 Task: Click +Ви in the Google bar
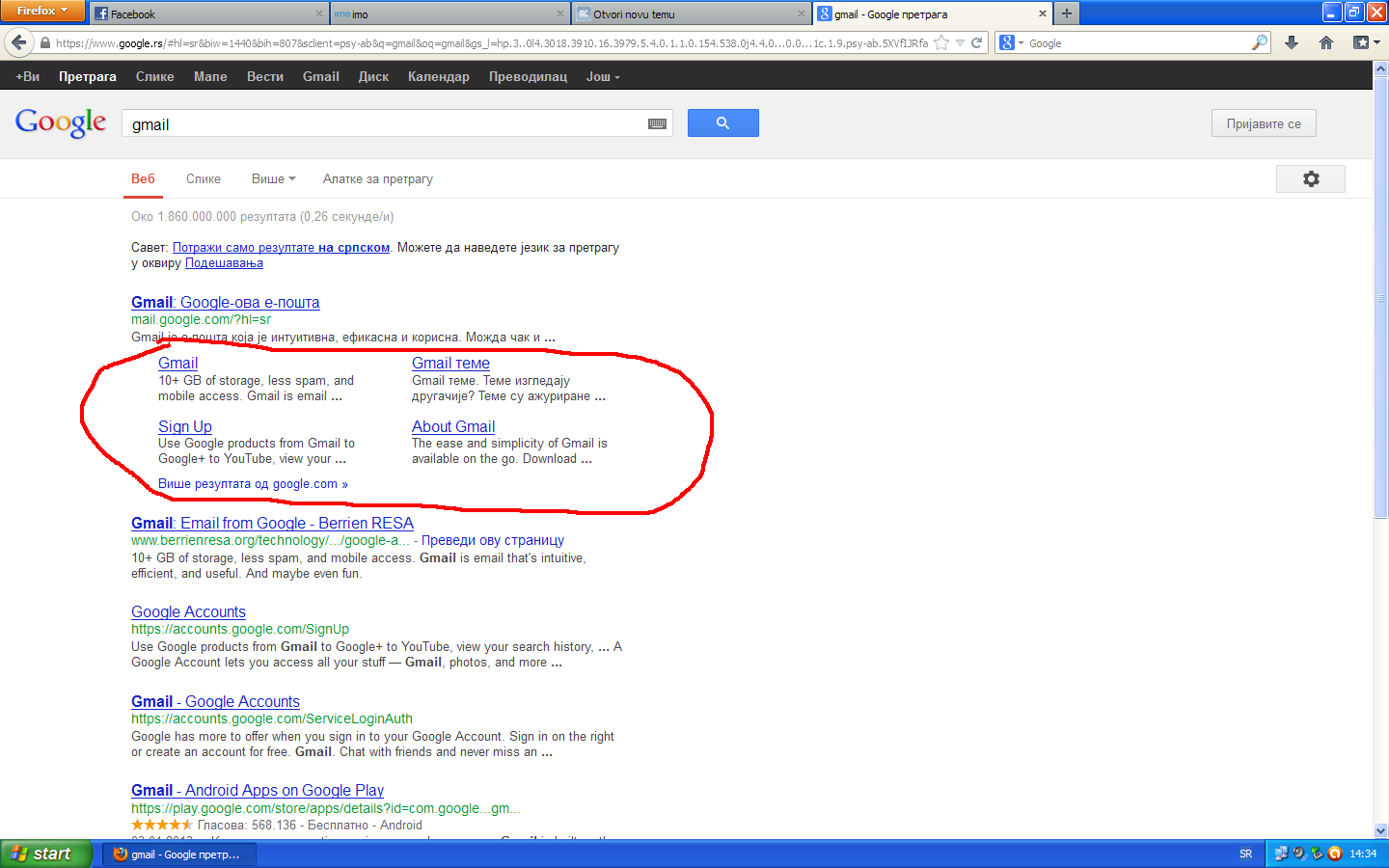coord(27,76)
